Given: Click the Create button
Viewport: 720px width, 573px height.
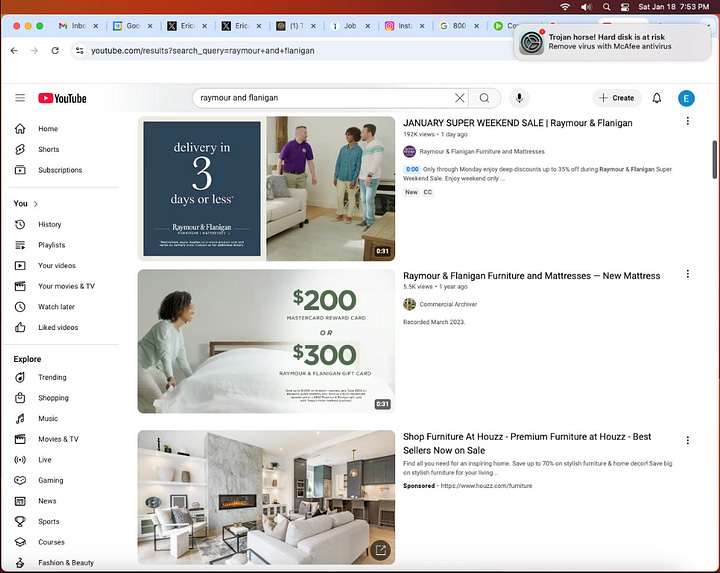Looking at the screenshot, I should [x=617, y=98].
